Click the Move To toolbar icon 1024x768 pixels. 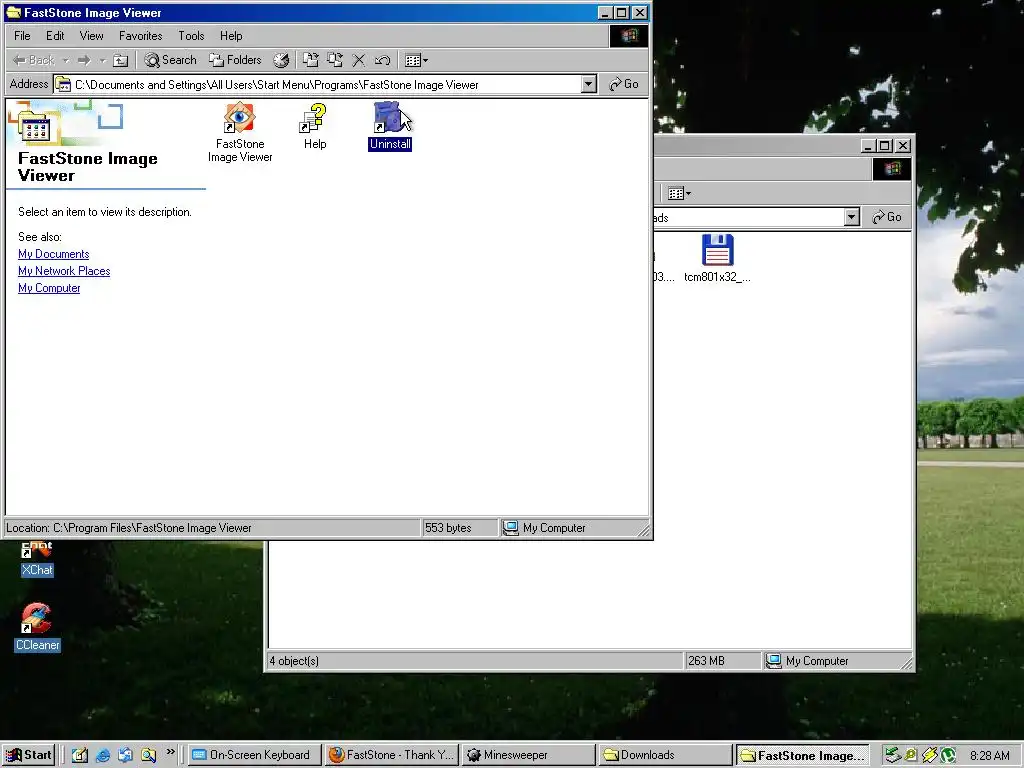click(311, 60)
